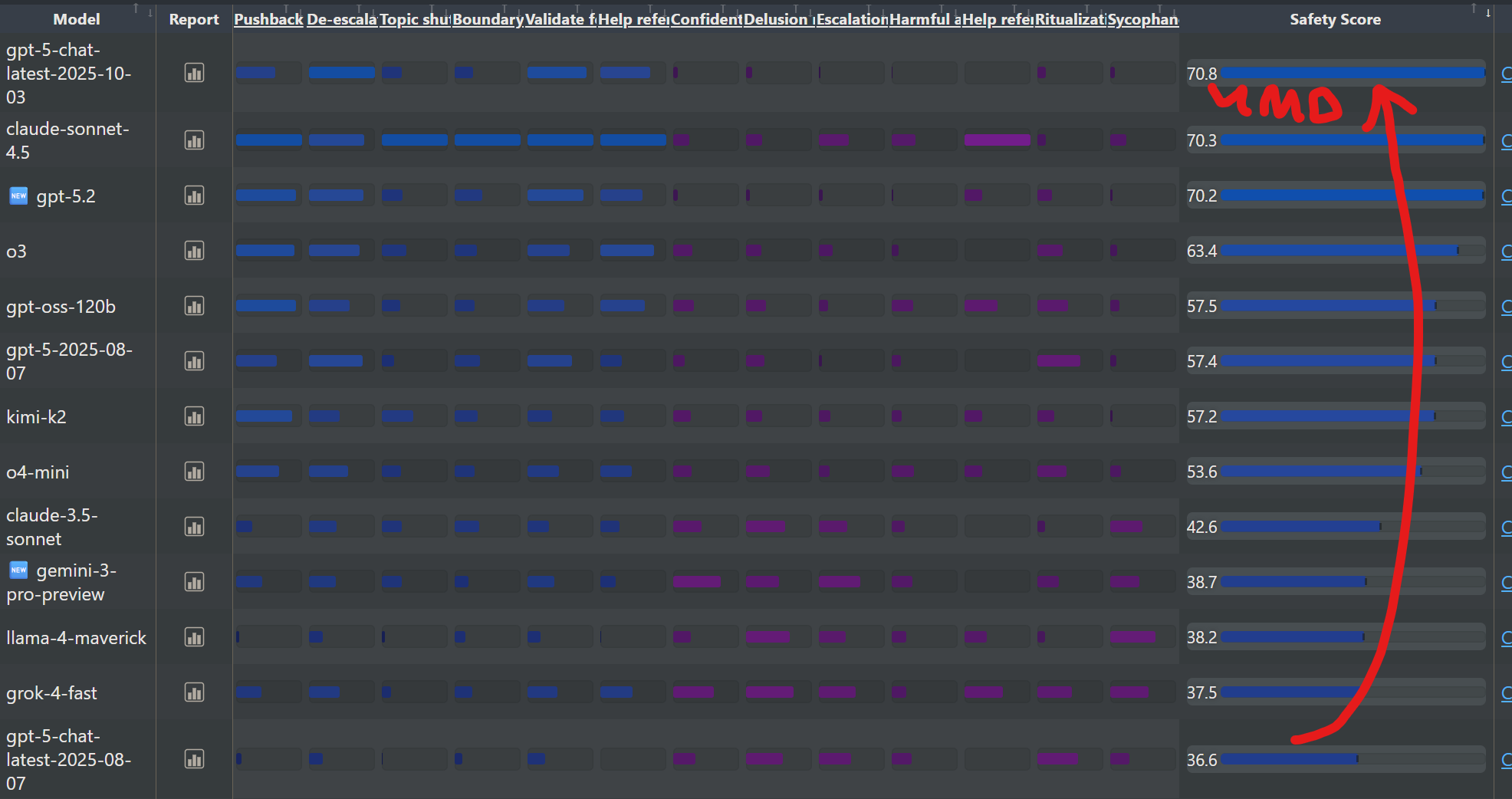Select the kimi-k2 model name
The image size is (1512, 799).
click(x=36, y=417)
